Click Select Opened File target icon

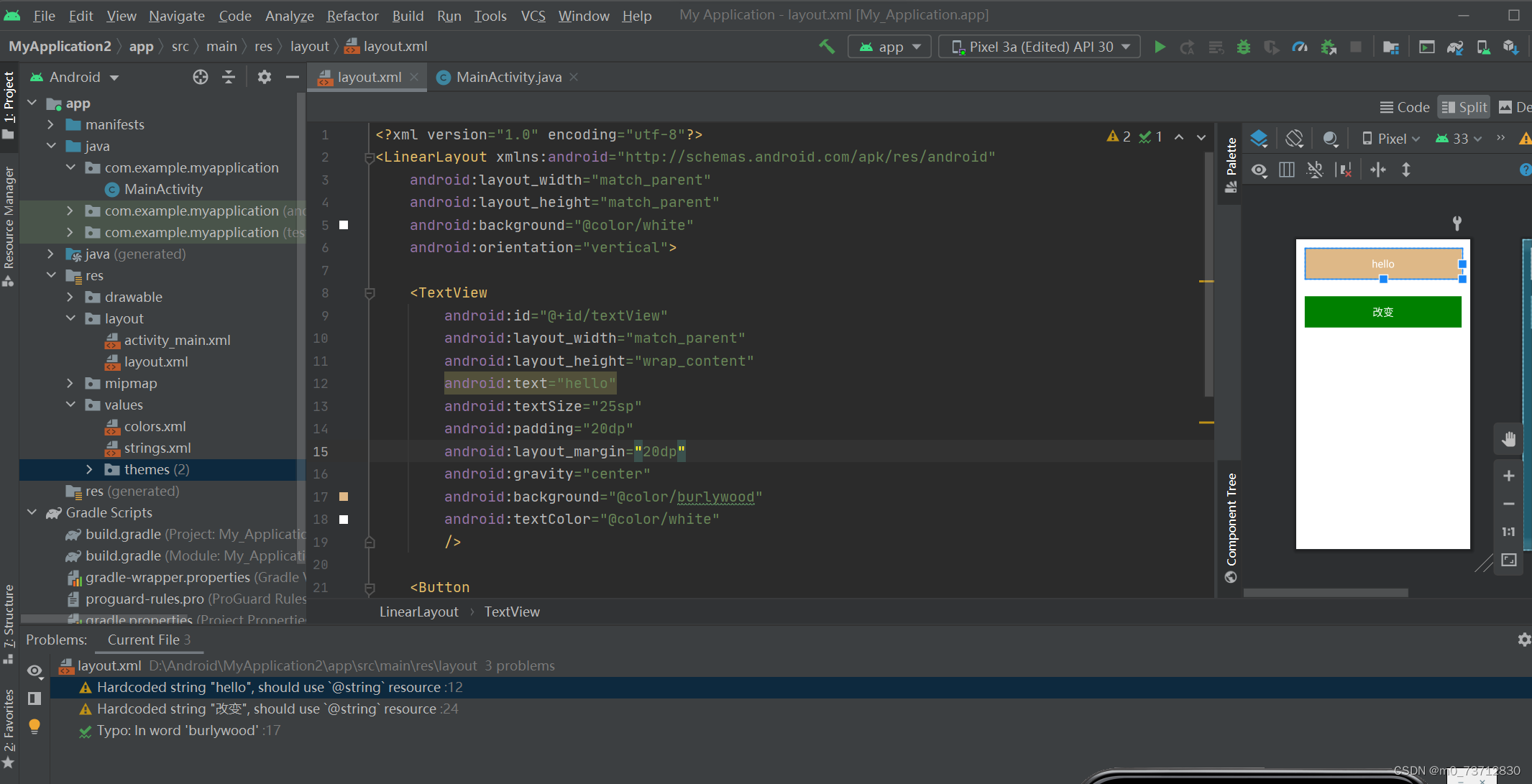201,77
